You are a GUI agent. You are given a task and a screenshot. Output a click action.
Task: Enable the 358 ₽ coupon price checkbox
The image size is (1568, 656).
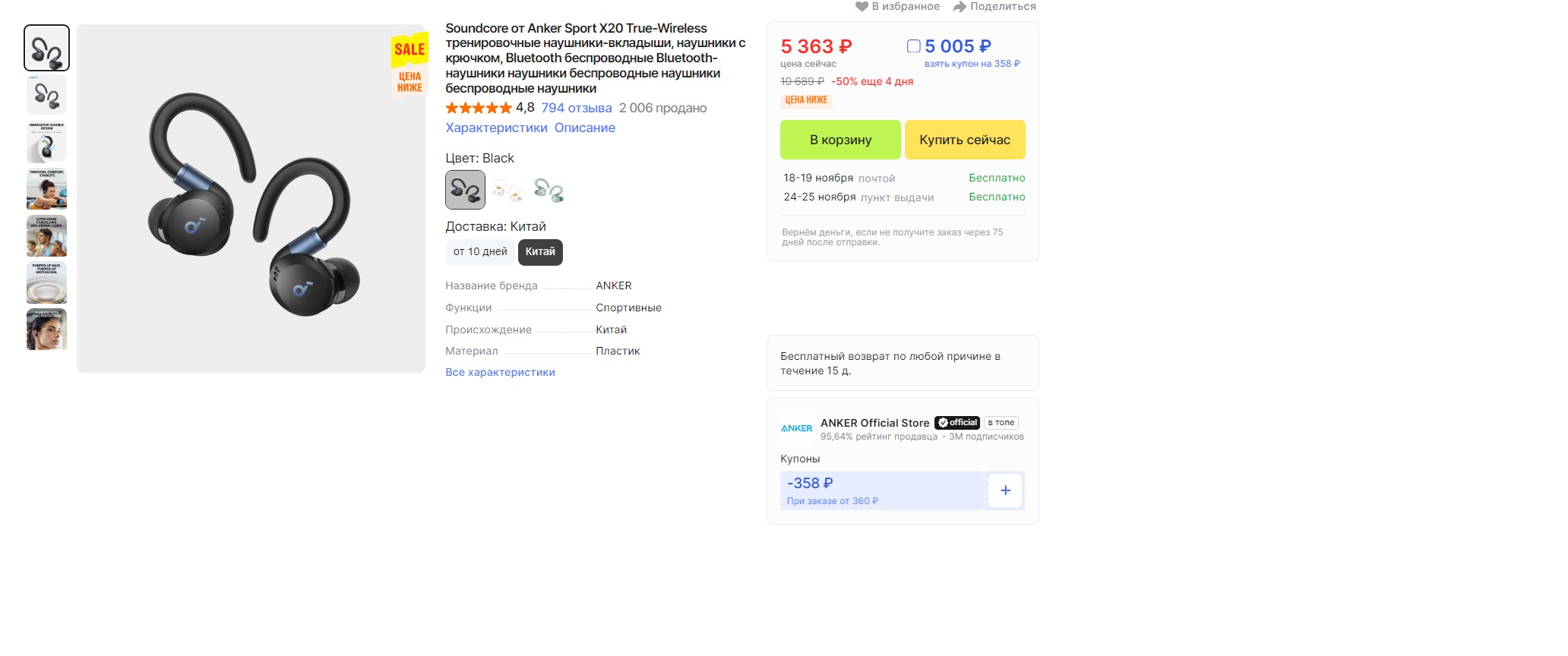click(914, 46)
